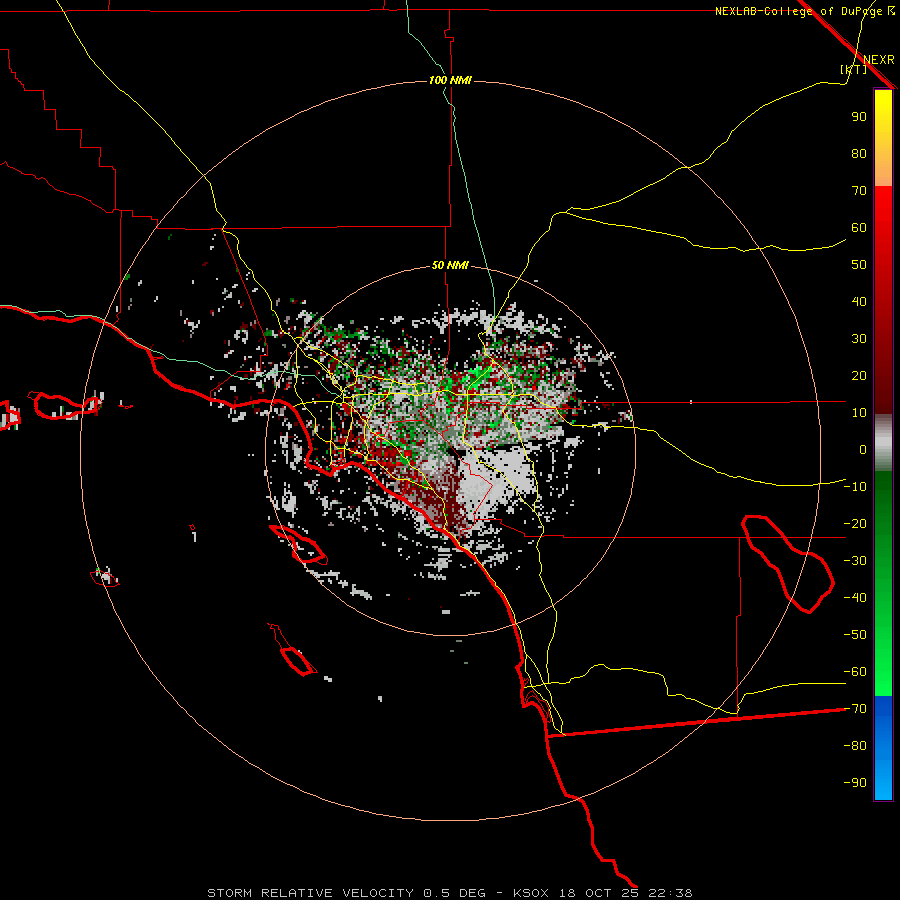
Task: Click the -30 scale value
Action: click(x=855, y=561)
